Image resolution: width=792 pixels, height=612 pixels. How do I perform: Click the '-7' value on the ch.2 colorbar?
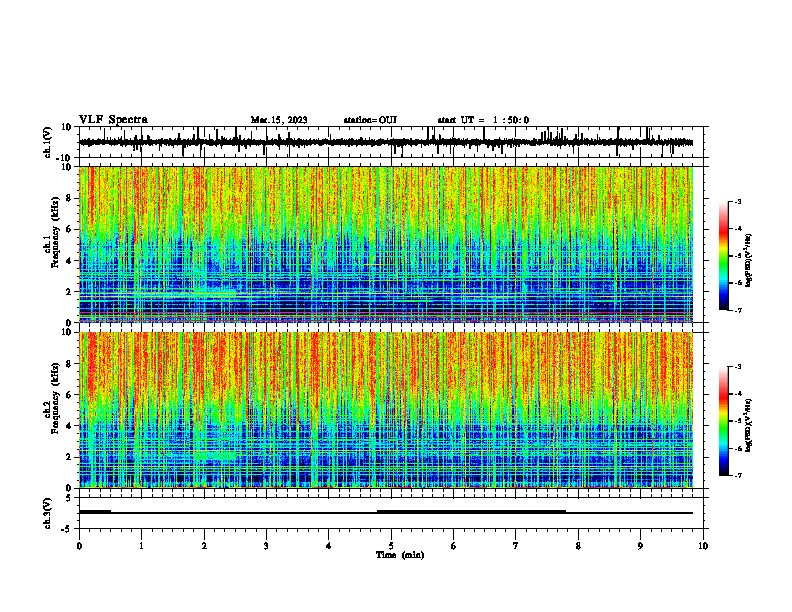(x=737, y=475)
